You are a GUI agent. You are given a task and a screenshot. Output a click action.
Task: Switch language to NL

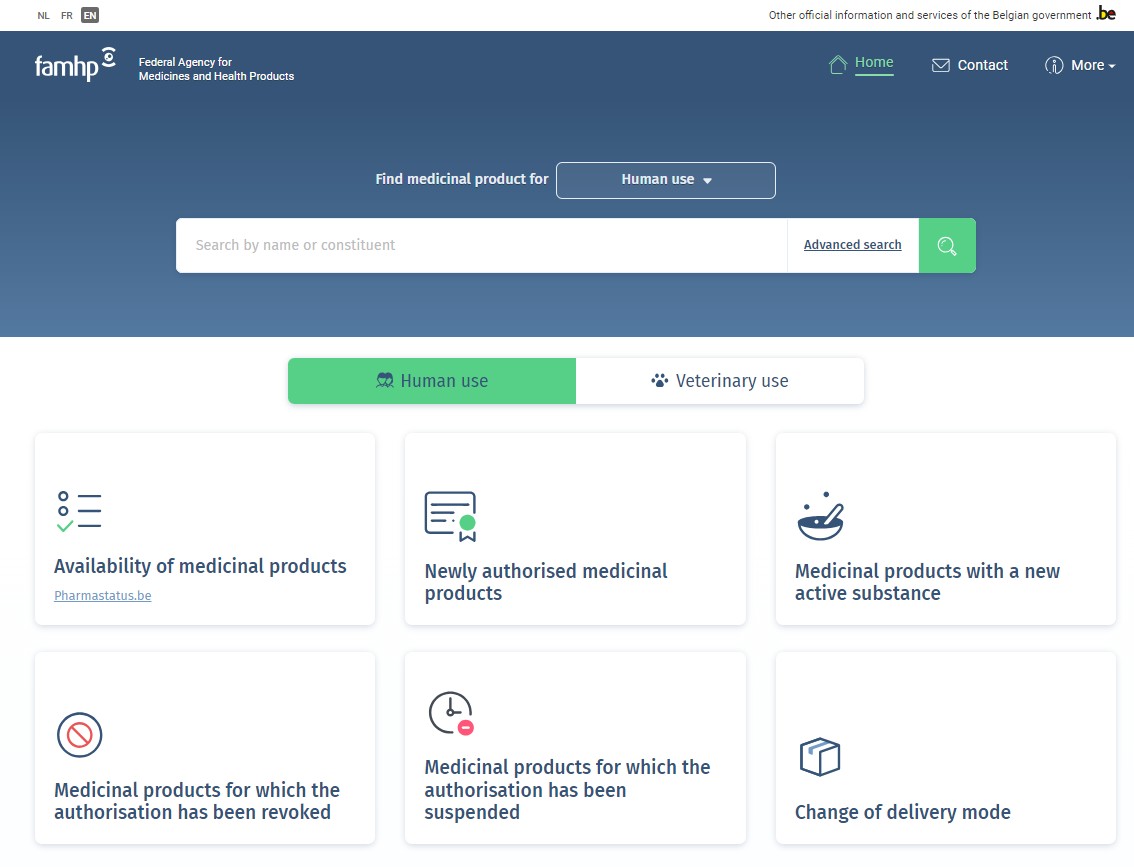pyautogui.click(x=43, y=15)
